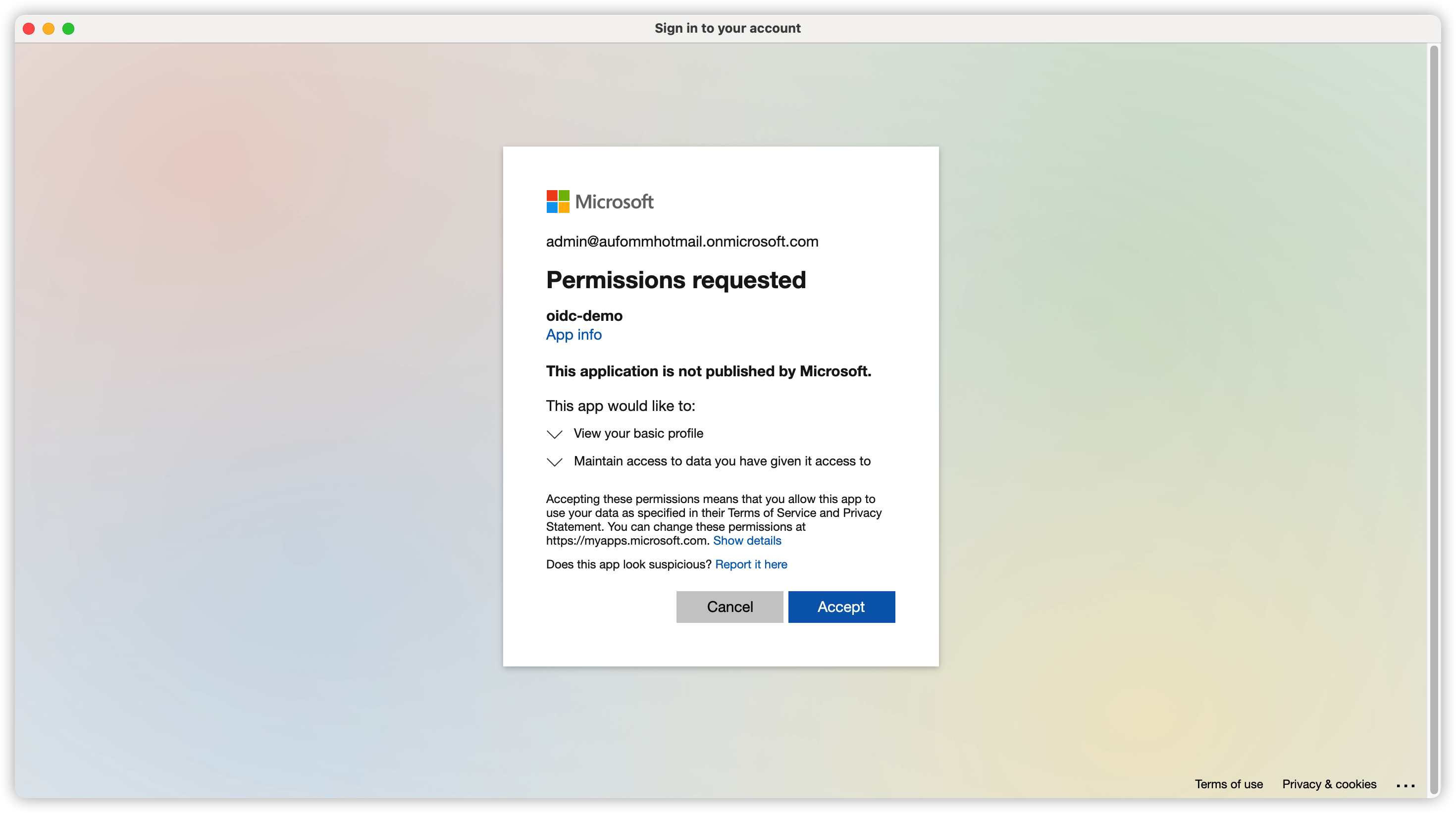Click the oidc-demo app name
Screen dimensions: 1456x813
point(584,315)
